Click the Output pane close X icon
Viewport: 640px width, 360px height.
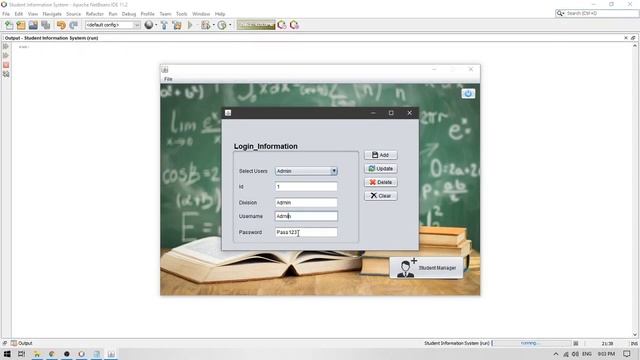[x=626, y=38]
